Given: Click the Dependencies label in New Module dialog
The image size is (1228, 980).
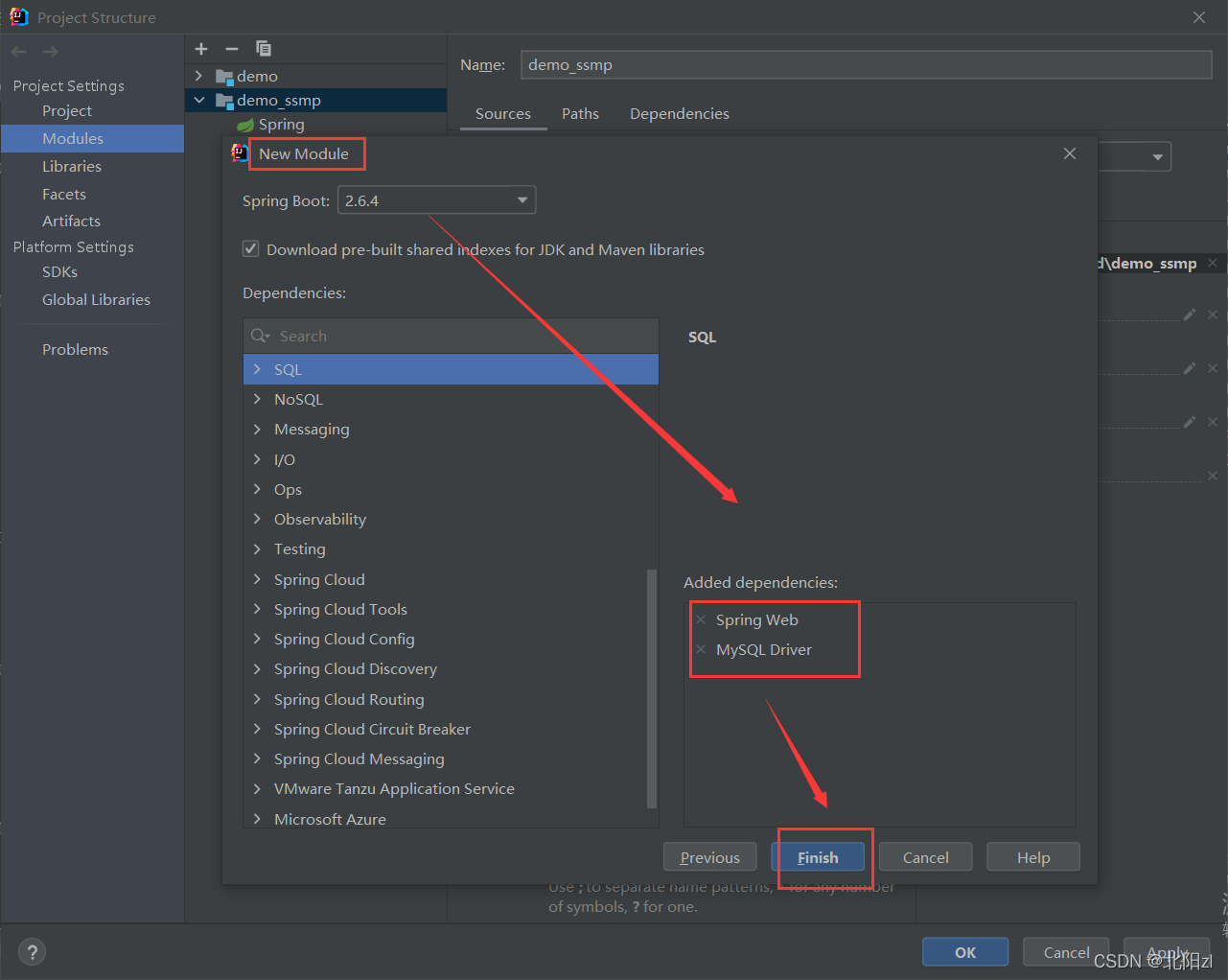Looking at the screenshot, I should coord(294,292).
